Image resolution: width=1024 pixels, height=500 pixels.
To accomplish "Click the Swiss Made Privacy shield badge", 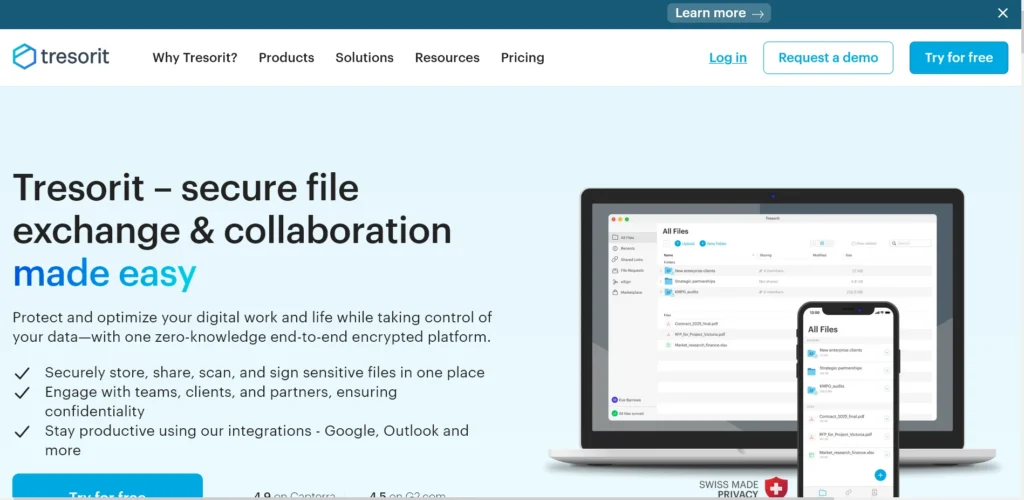I will 775,488.
